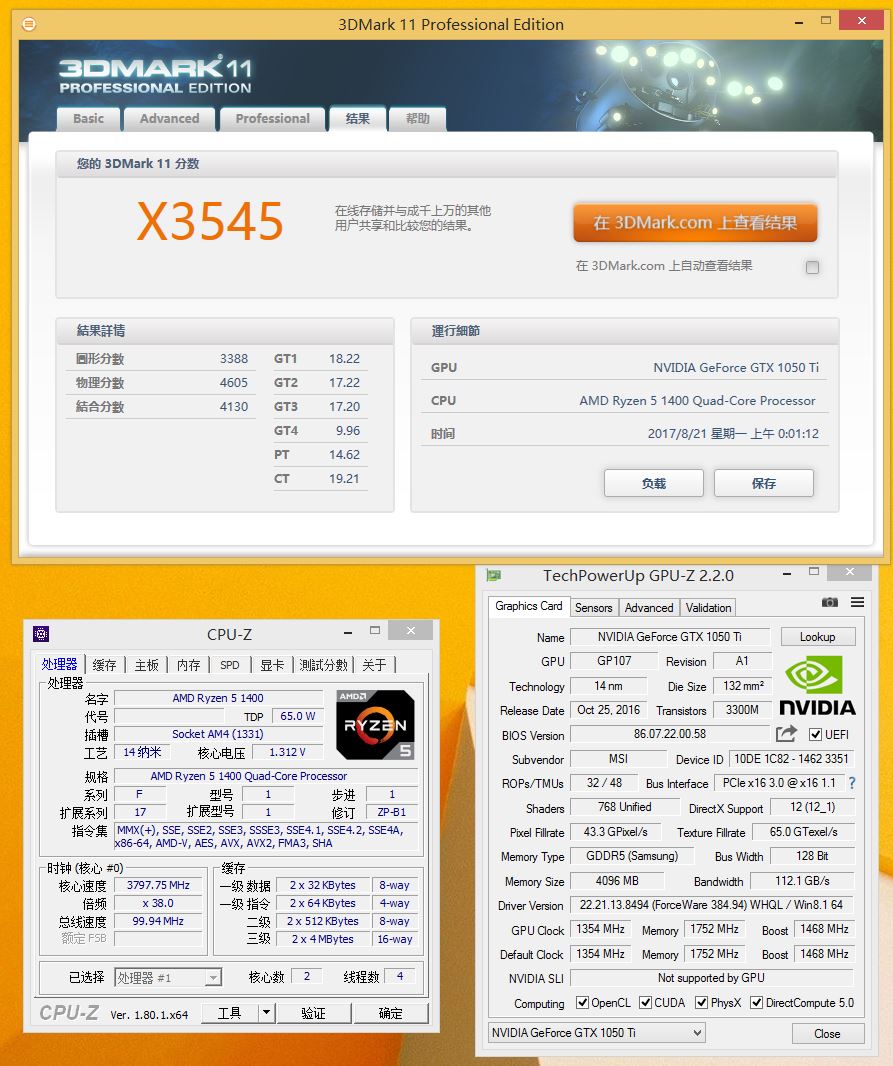The image size is (893, 1066).
Task: Enable auto-view results on 3DMark.com
Action: [x=810, y=267]
